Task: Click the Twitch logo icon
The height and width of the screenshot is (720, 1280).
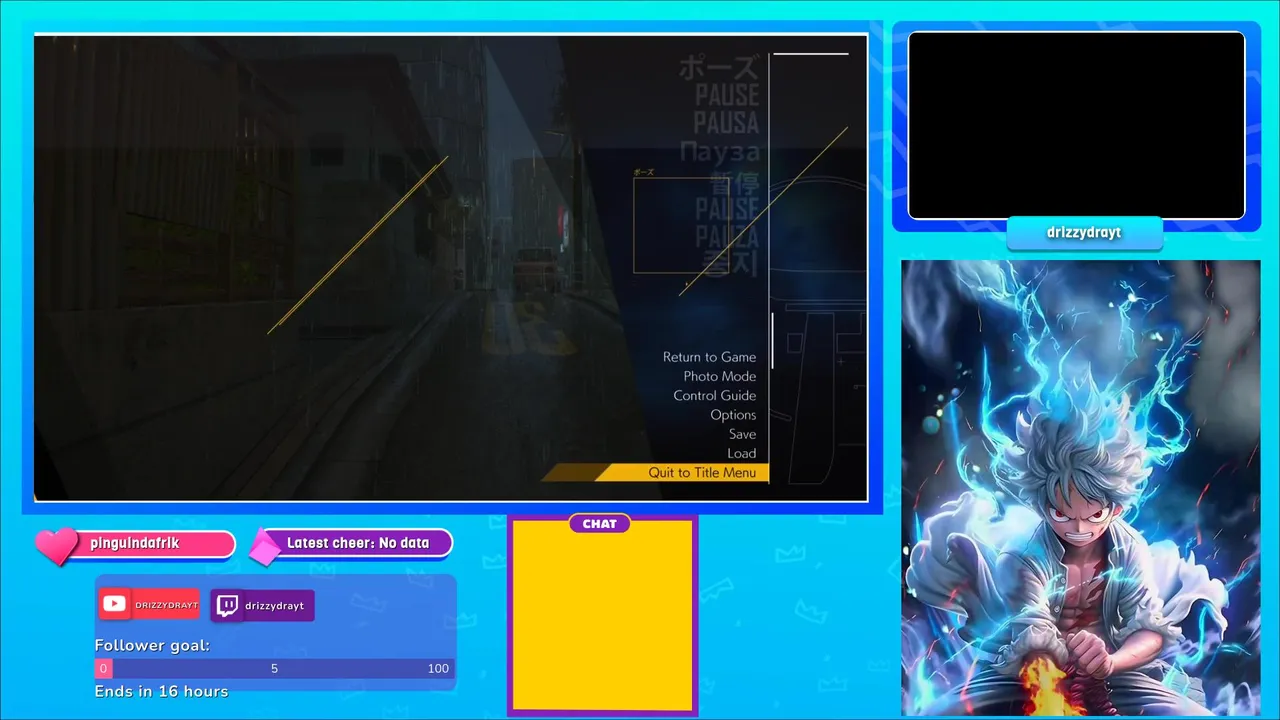Action: pos(227,606)
